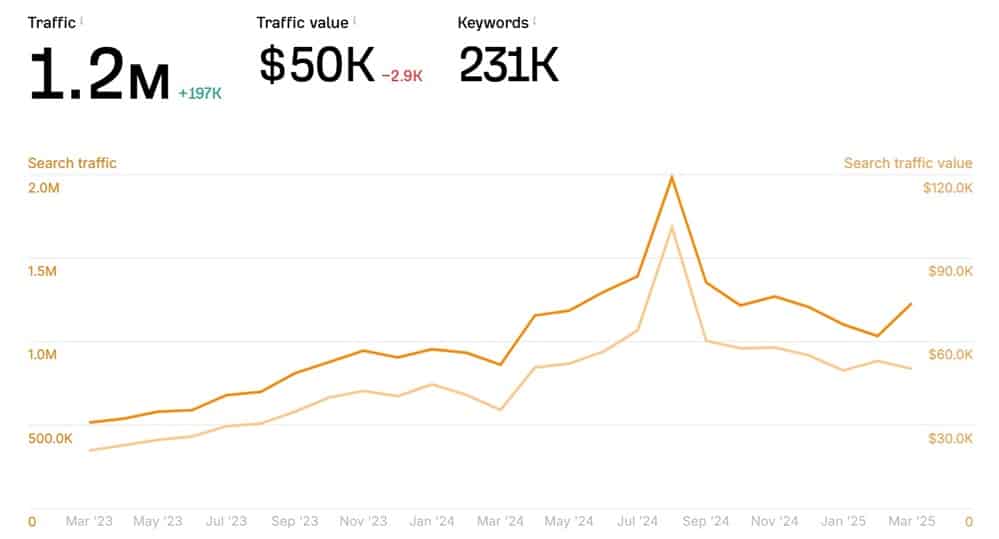Click the Sep '24 axis label
The image size is (999, 539).
point(705,521)
